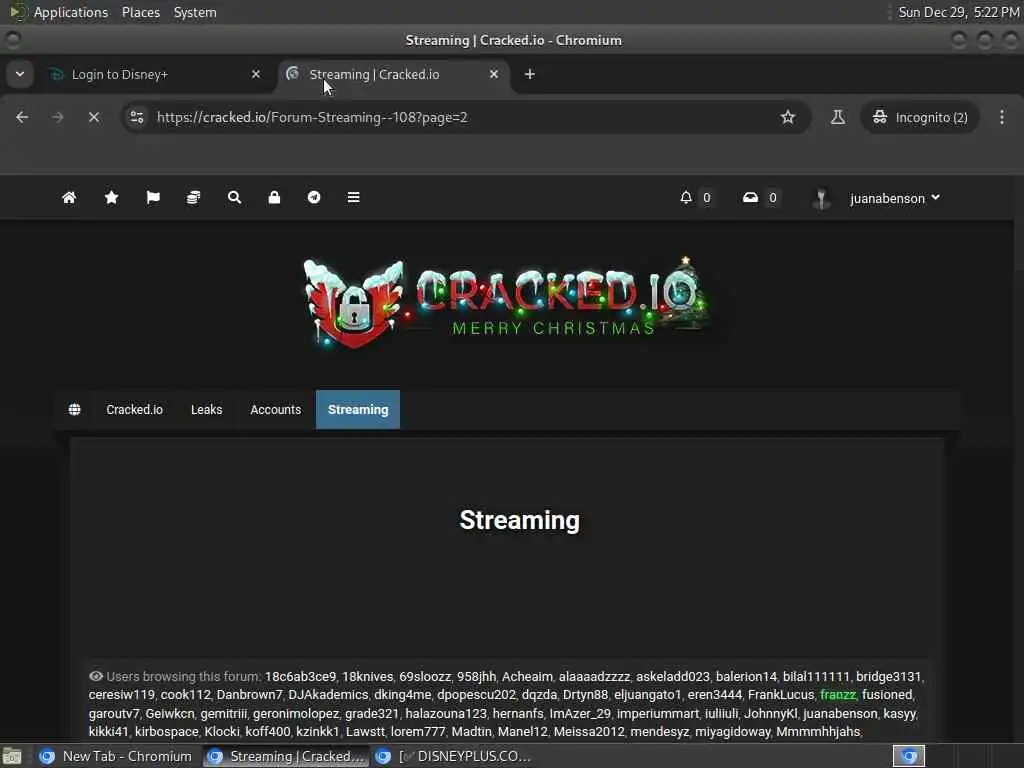Select the Streaming breadcrumb tab

358,409
